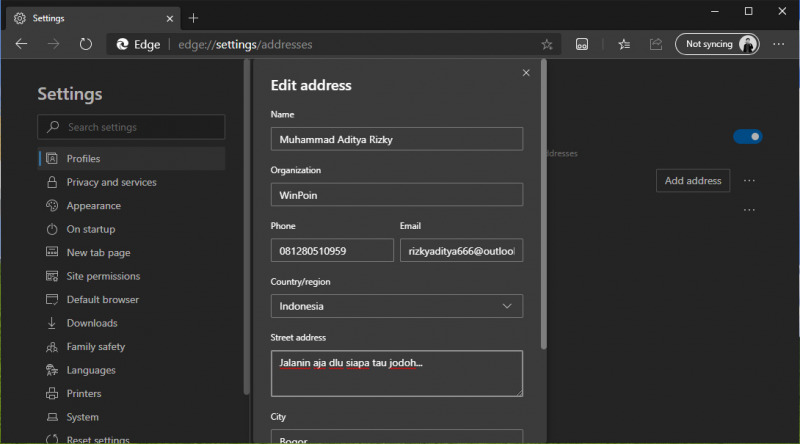The height and width of the screenshot is (444, 800).
Task: Click the Back navigation arrow
Action: 22,44
